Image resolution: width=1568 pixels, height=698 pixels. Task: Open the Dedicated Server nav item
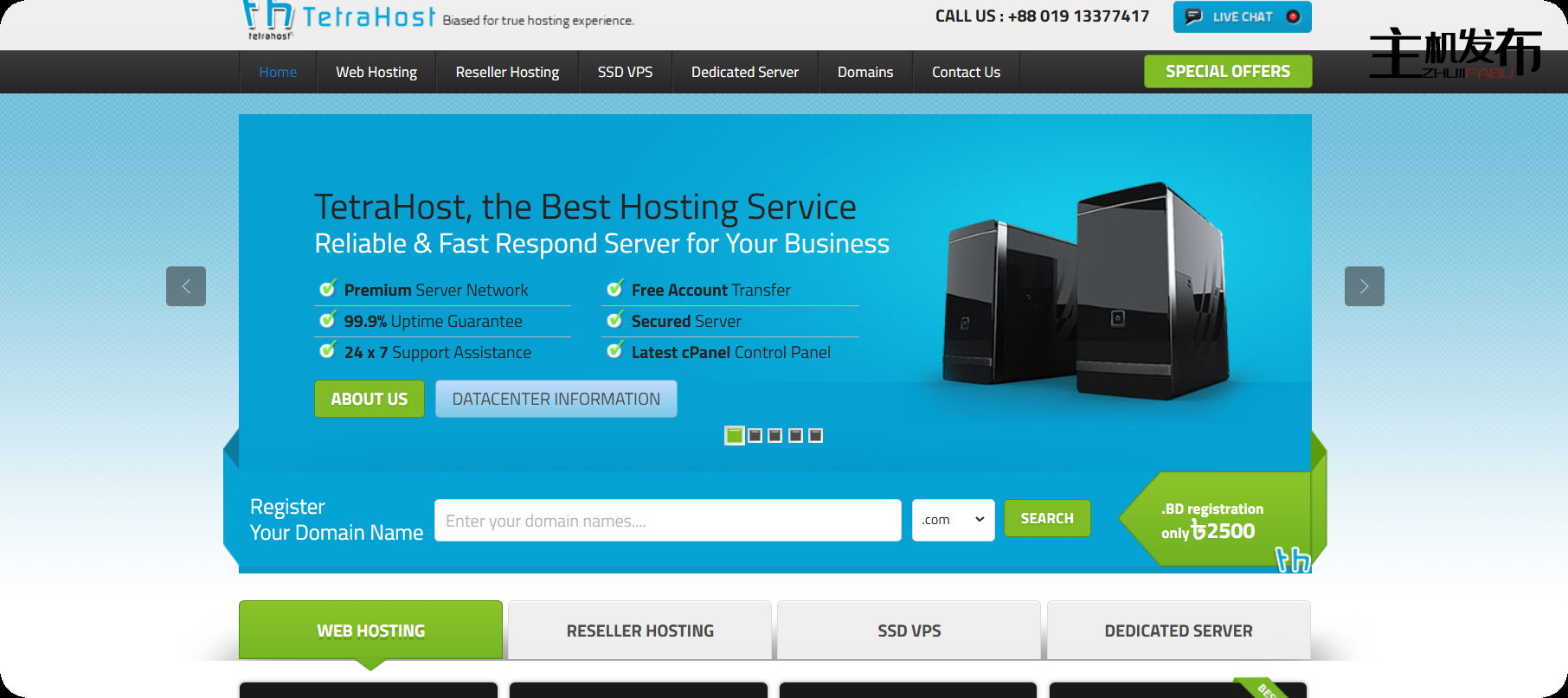click(744, 72)
